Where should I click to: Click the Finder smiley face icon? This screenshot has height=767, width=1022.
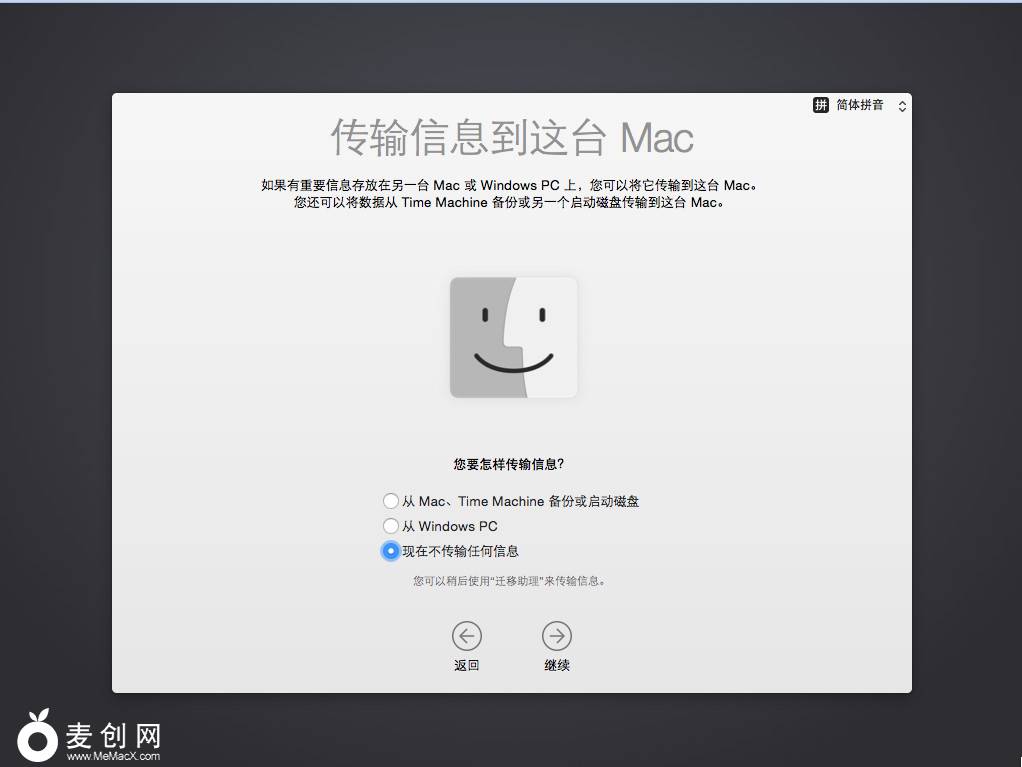513,338
